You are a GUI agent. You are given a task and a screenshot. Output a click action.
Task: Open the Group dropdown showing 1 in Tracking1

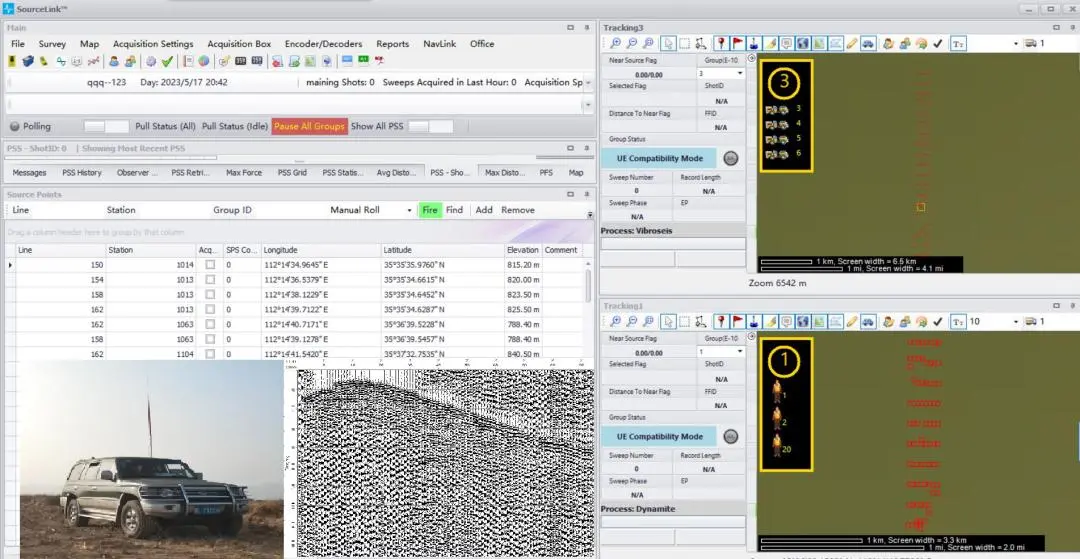[x=739, y=352]
